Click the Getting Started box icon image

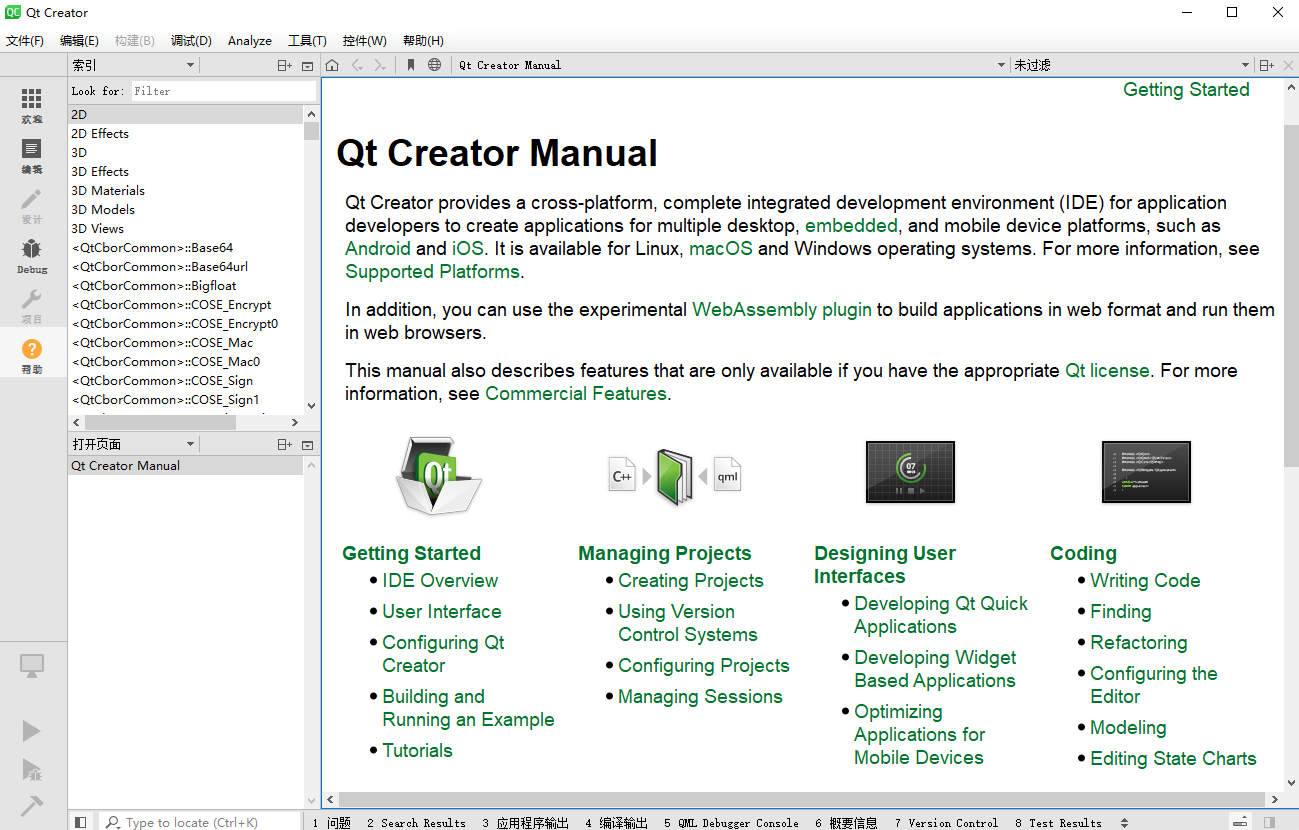coord(439,476)
